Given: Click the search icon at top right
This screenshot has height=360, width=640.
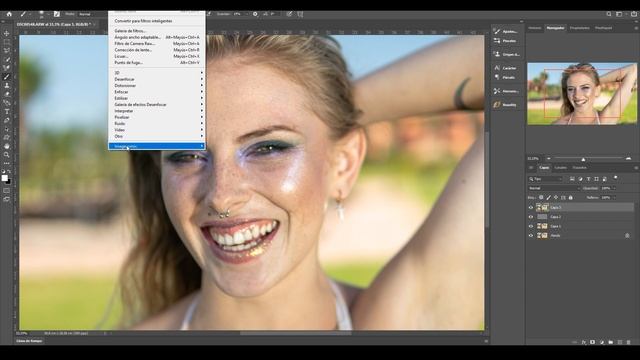Looking at the screenshot, I should coord(609,14).
